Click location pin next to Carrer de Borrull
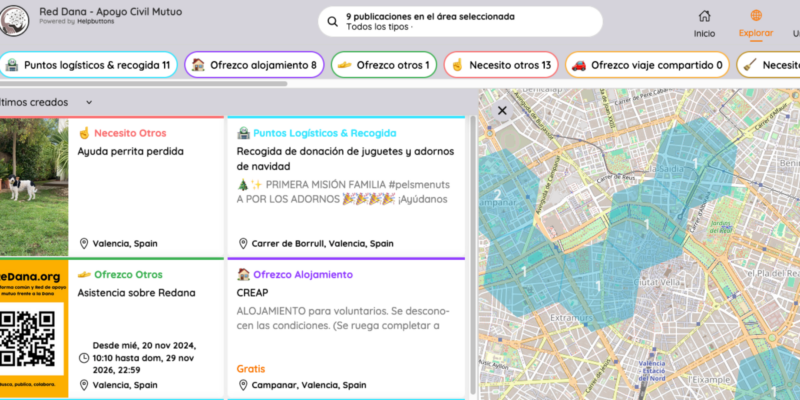The image size is (800, 400). [243, 243]
